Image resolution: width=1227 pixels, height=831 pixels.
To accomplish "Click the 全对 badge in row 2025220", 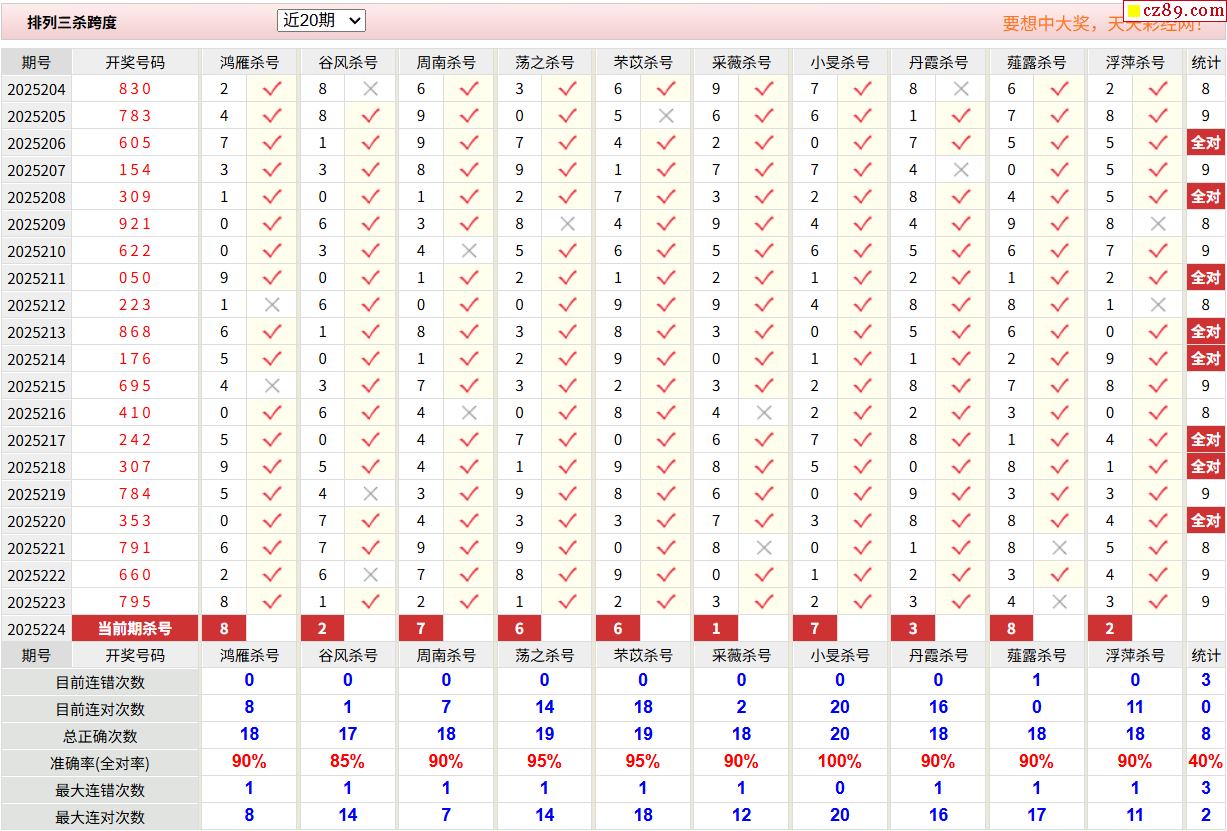I will [1206, 521].
